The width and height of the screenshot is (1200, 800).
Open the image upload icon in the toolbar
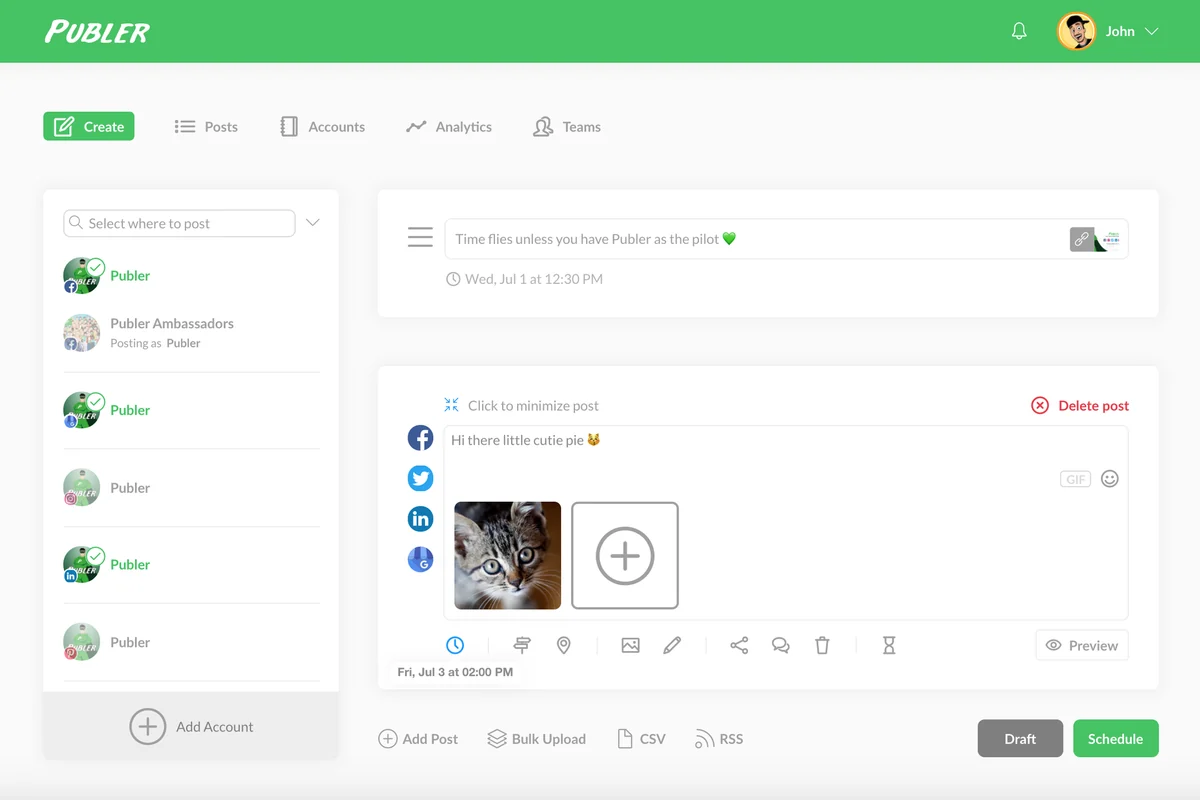[630, 645]
